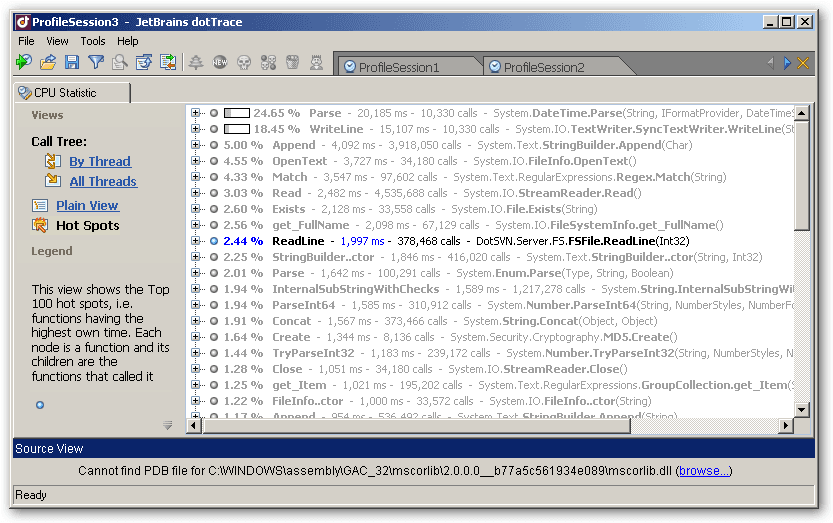
Task: Expand the get_FullName 2.56 % node
Action: pyautogui.click(x=196, y=225)
